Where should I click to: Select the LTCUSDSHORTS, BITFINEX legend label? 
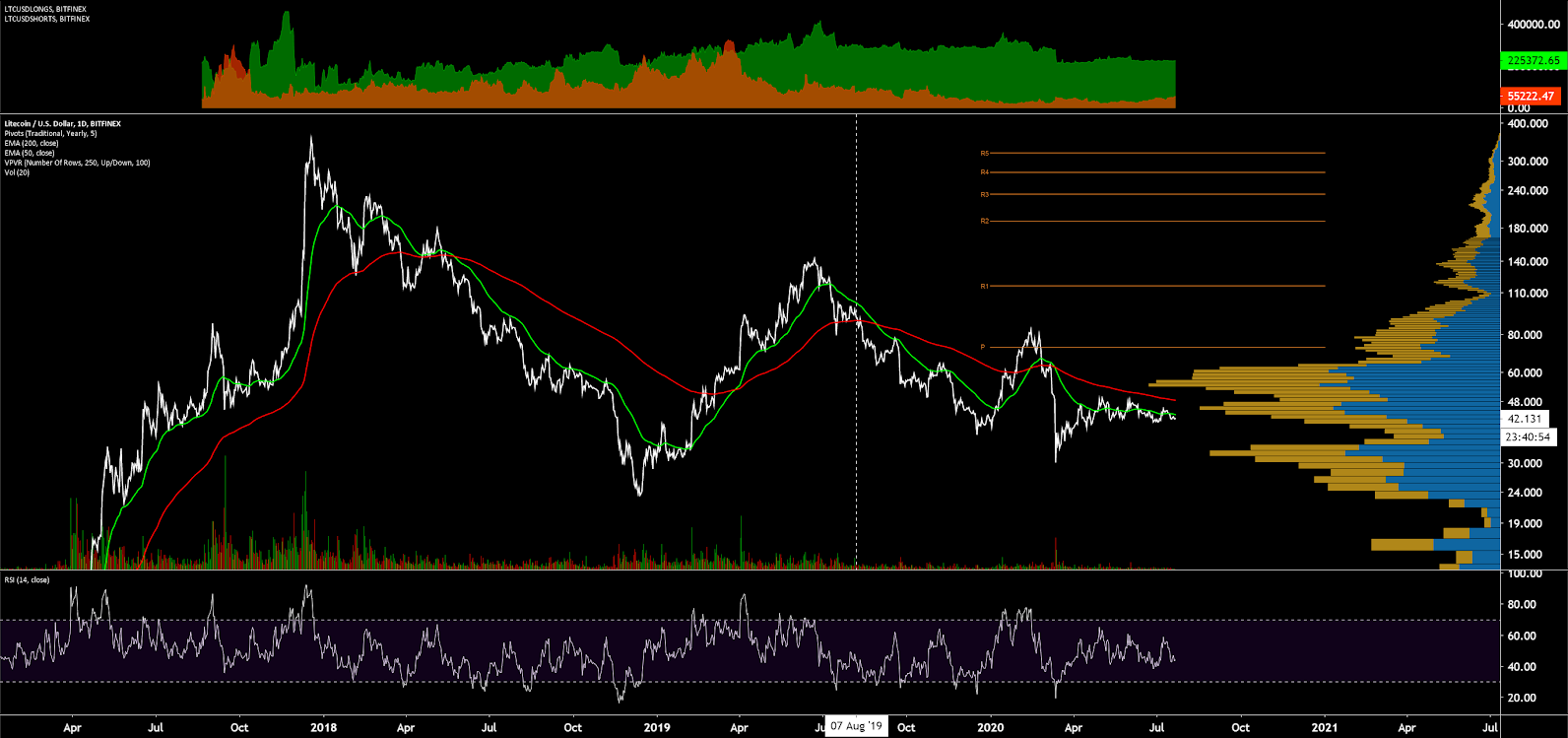coord(47,19)
